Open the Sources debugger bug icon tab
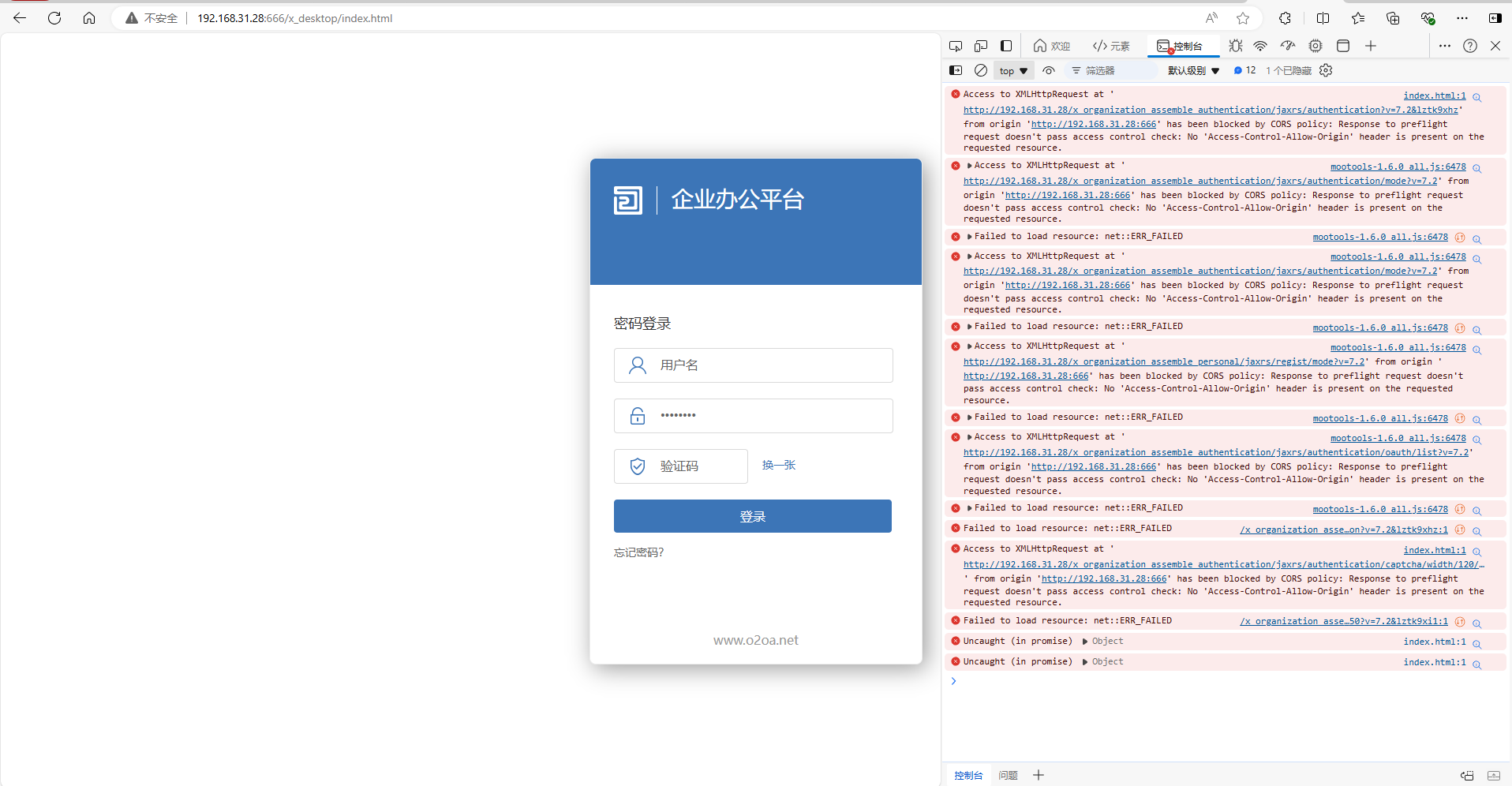1512x786 pixels. [x=1236, y=46]
